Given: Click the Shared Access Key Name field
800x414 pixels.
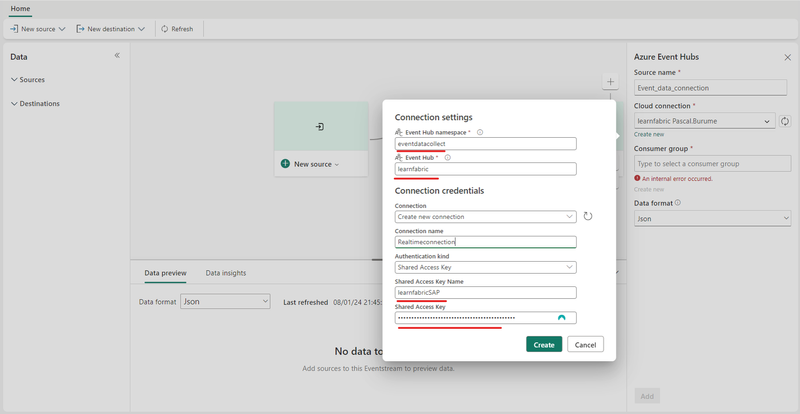Looking at the screenshot, I should (486, 293).
